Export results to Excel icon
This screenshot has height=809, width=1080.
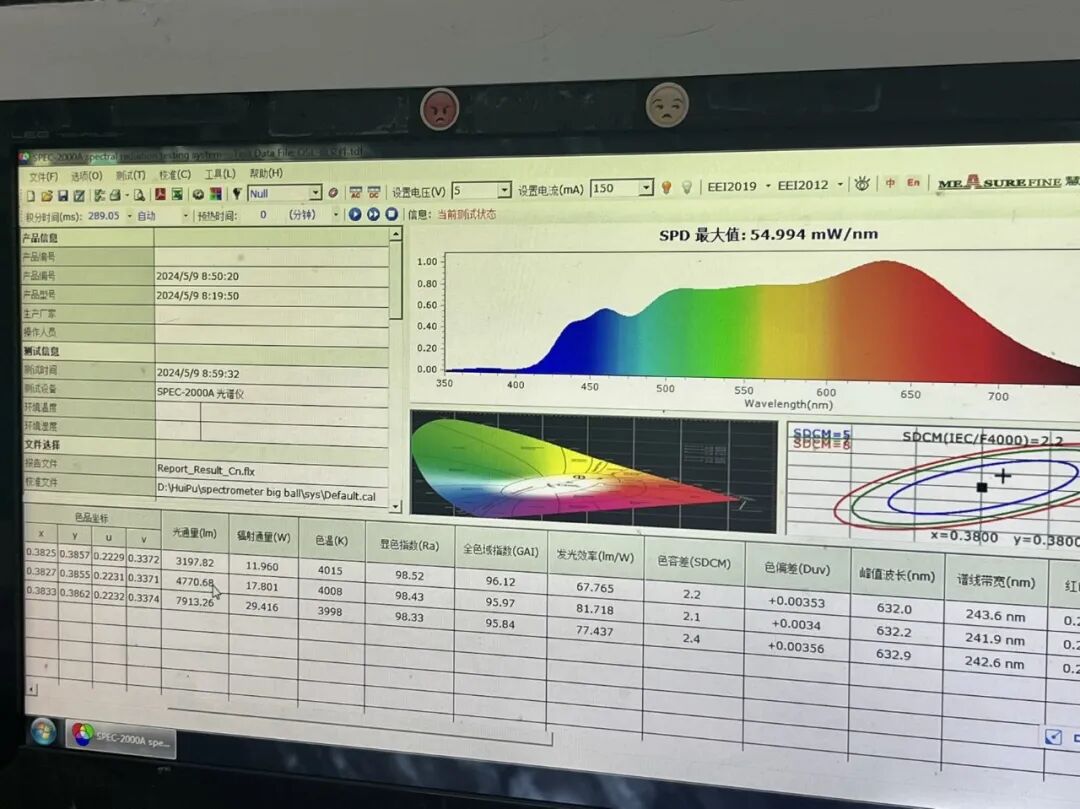(x=177, y=195)
